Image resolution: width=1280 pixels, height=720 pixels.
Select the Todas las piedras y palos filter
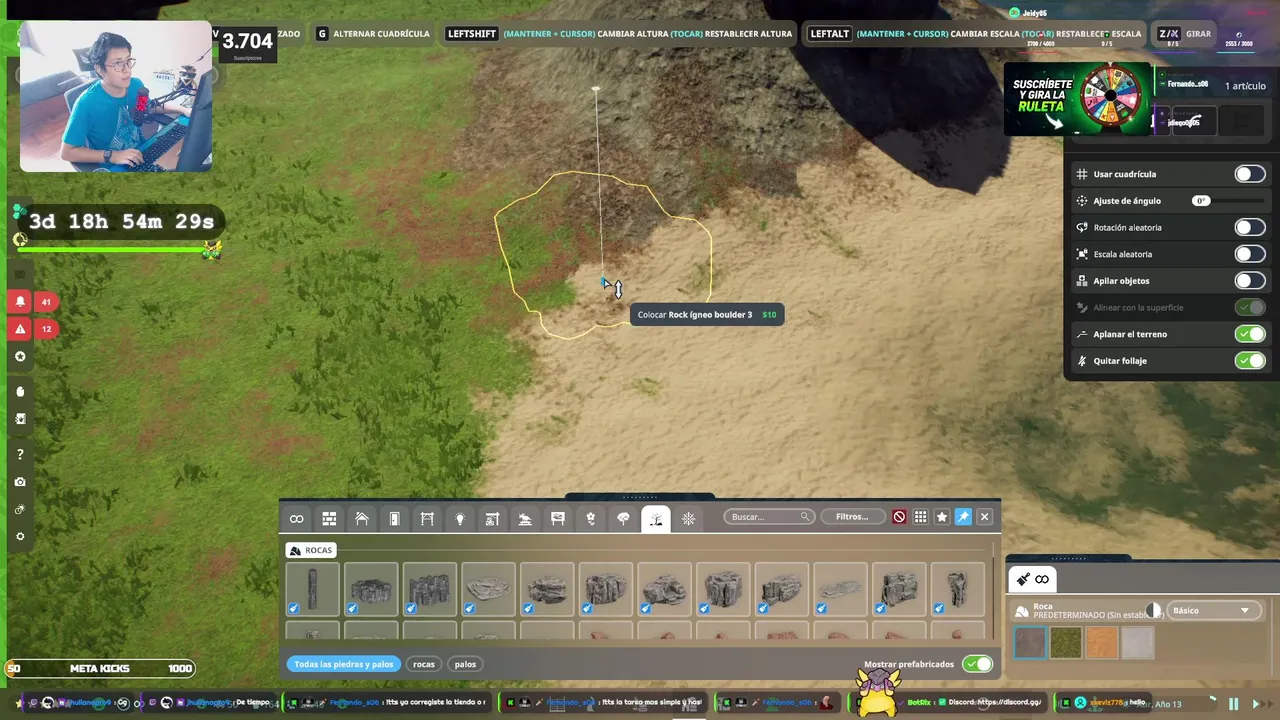point(343,664)
